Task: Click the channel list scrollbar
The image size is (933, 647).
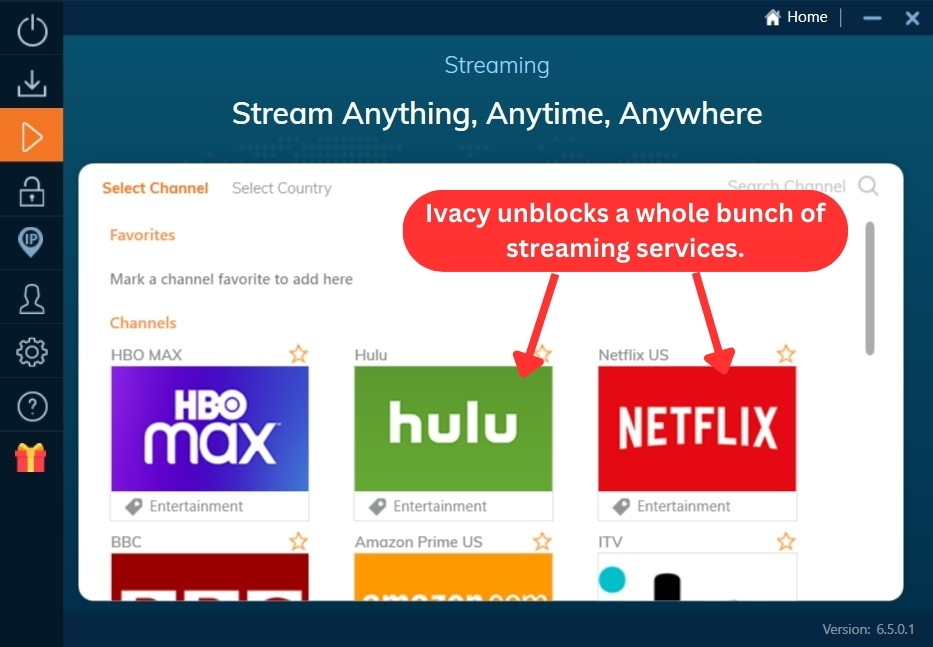Action: point(870,289)
